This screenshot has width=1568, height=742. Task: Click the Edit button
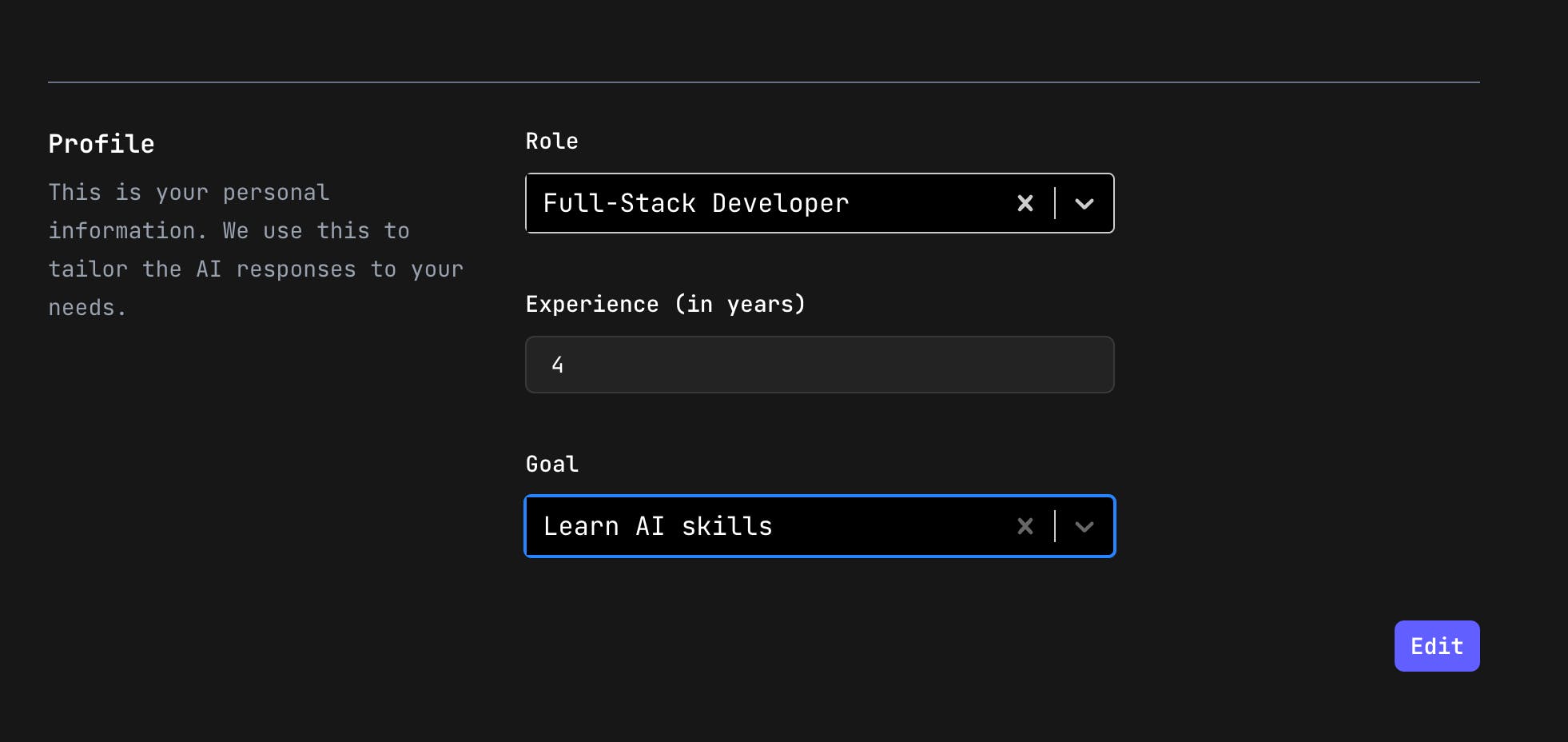(1436, 646)
